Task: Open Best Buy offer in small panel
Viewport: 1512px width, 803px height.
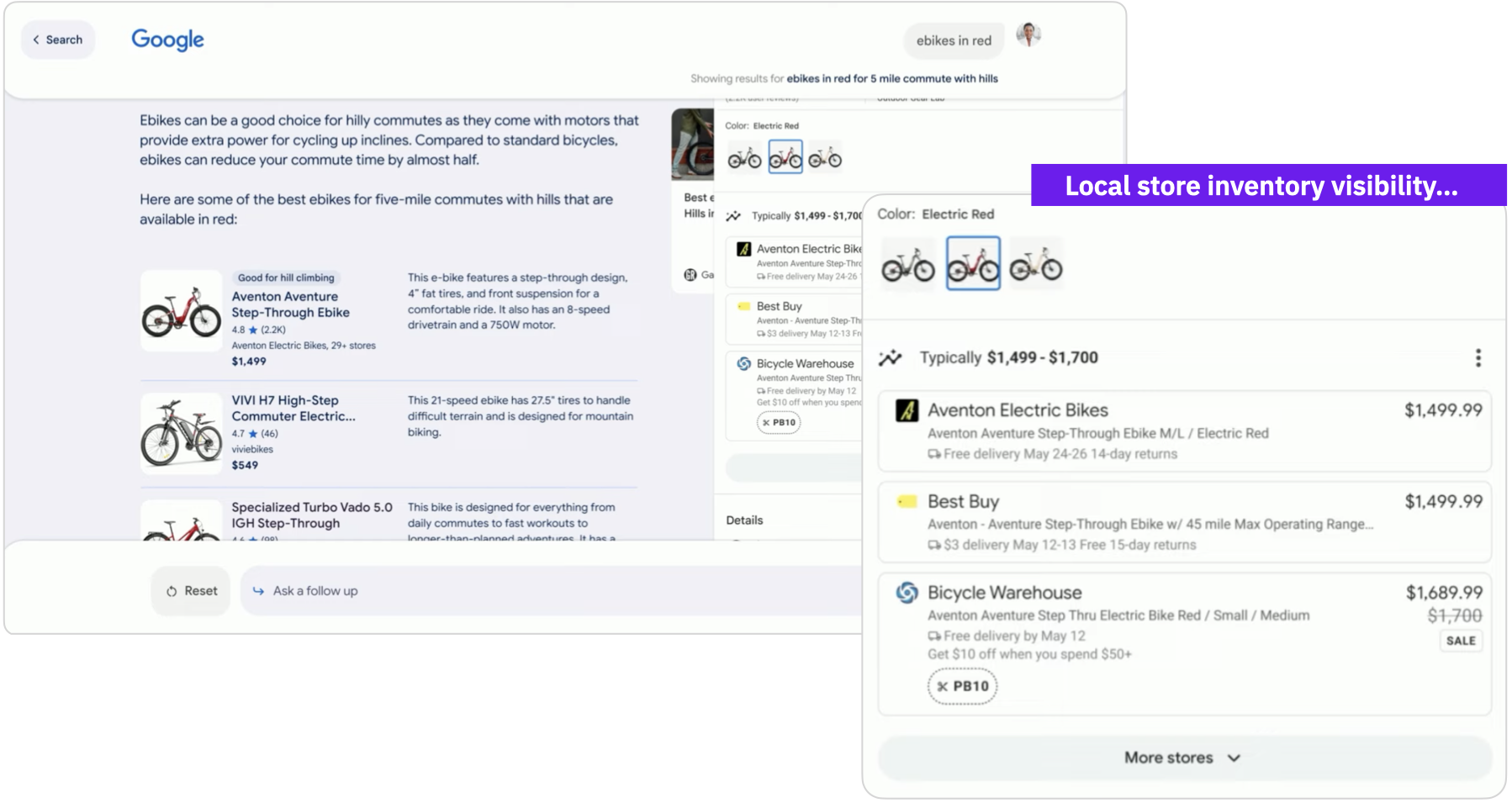Action: (795, 319)
